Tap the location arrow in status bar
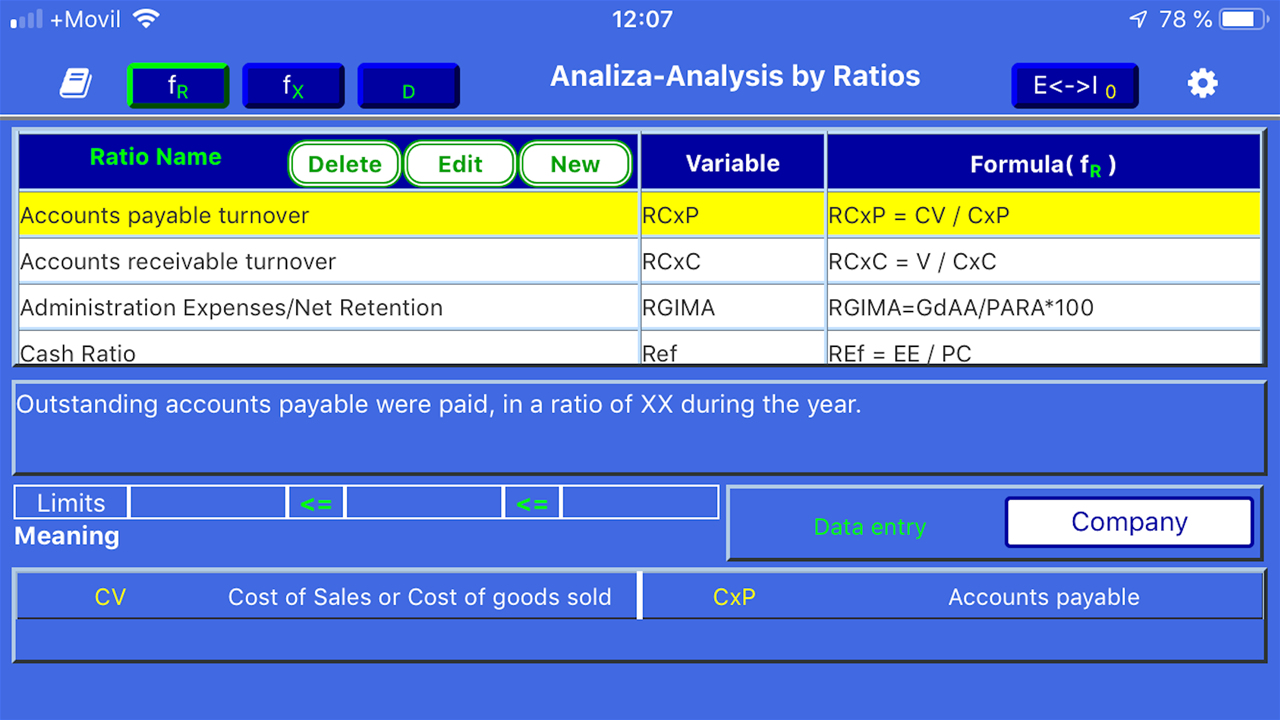The image size is (1280, 720). (x=1138, y=19)
